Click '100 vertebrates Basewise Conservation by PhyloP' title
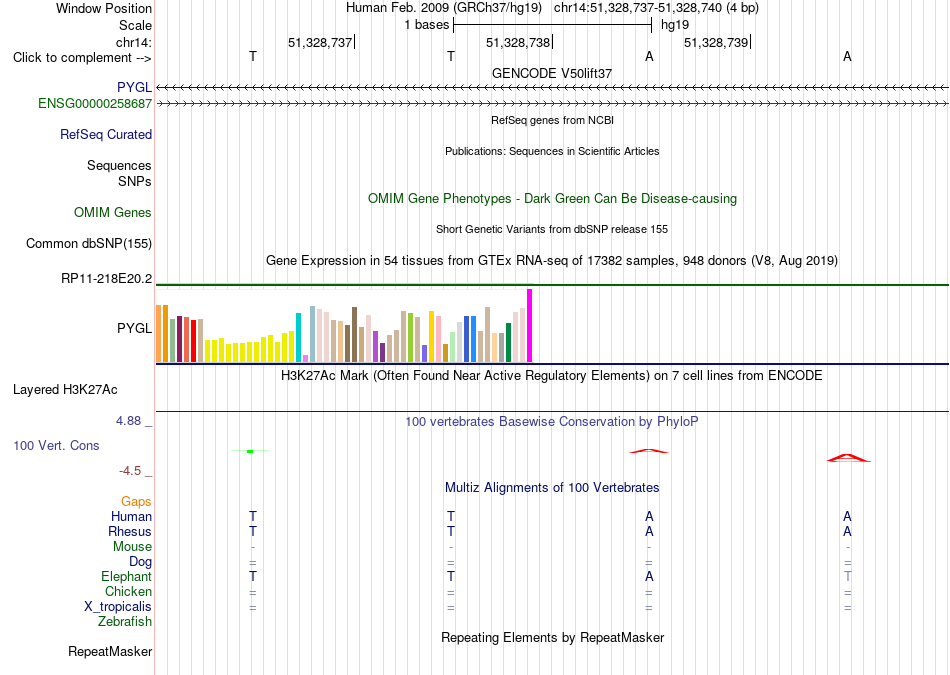This screenshot has height=675, width=950. tap(552, 422)
